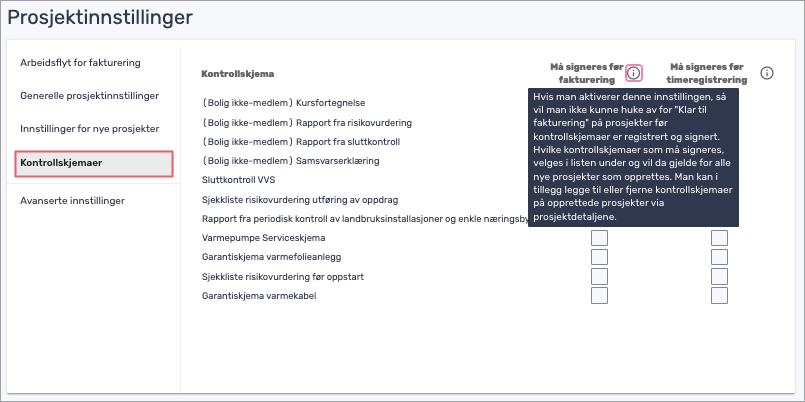Click the info icon beside 'Må signeres før timeregistrering'
This screenshot has height=402, width=805.
click(766, 73)
